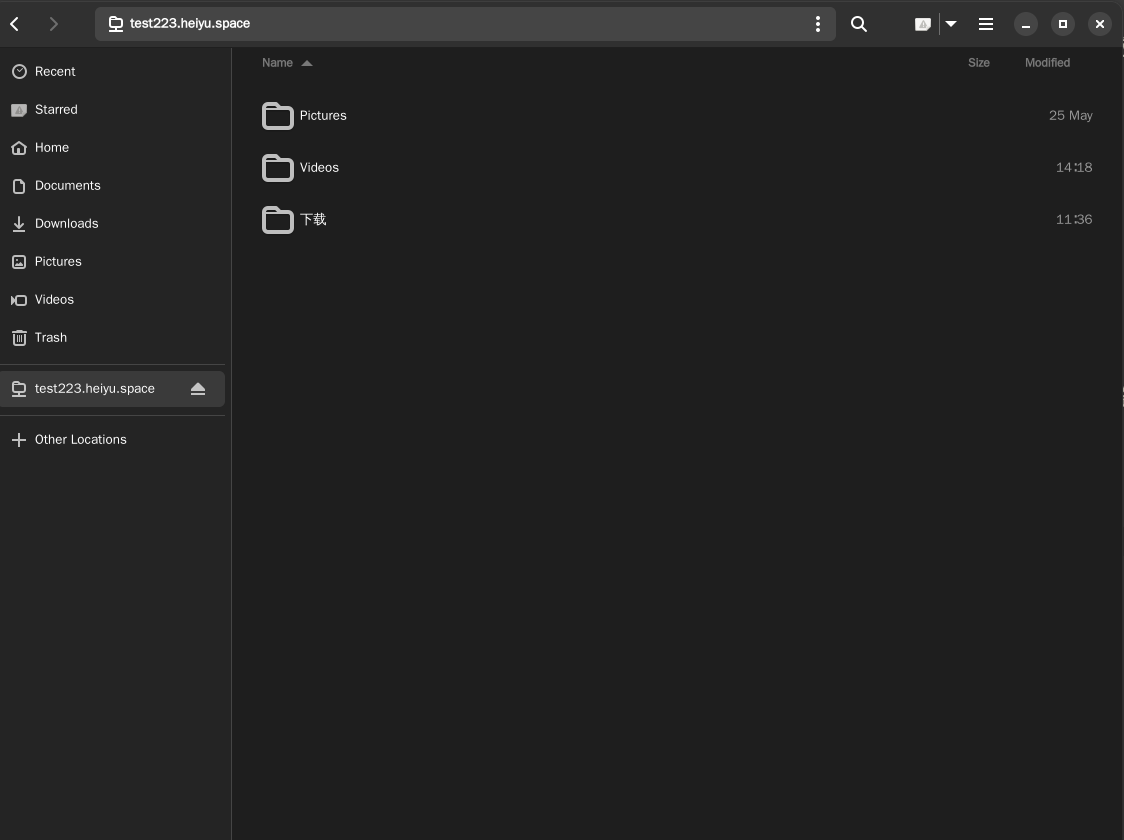1124x840 pixels.
Task: Maximize the file manager window
Action: [x=1062, y=24]
